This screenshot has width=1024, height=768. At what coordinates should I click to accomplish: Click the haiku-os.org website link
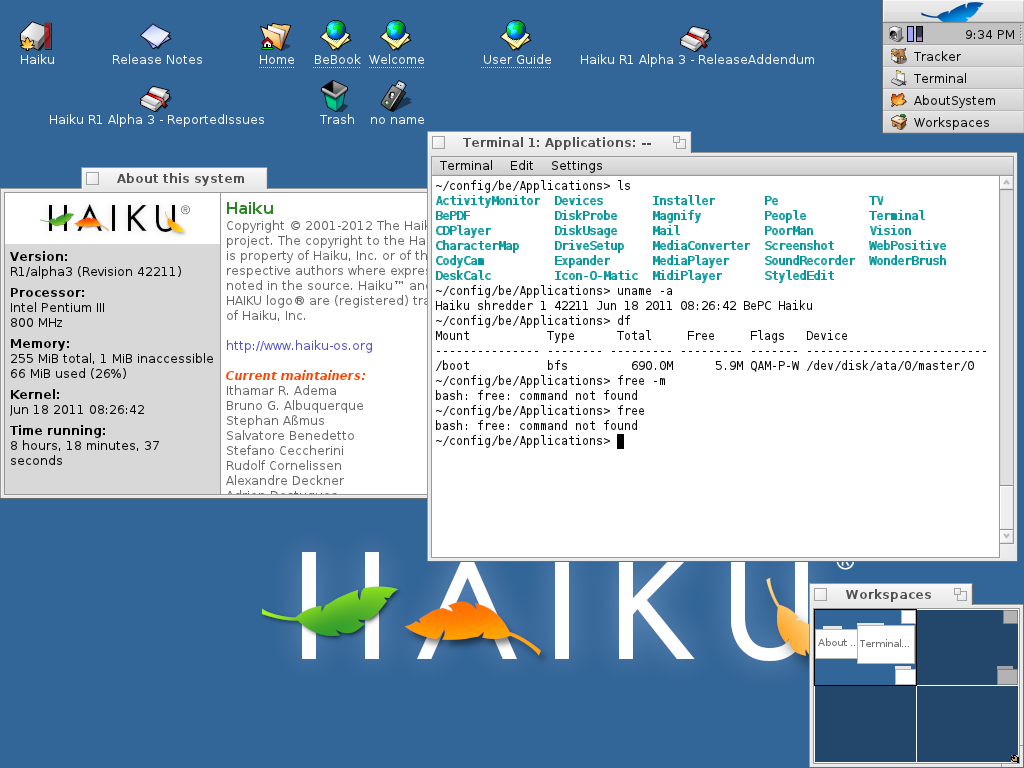(299, 346)
